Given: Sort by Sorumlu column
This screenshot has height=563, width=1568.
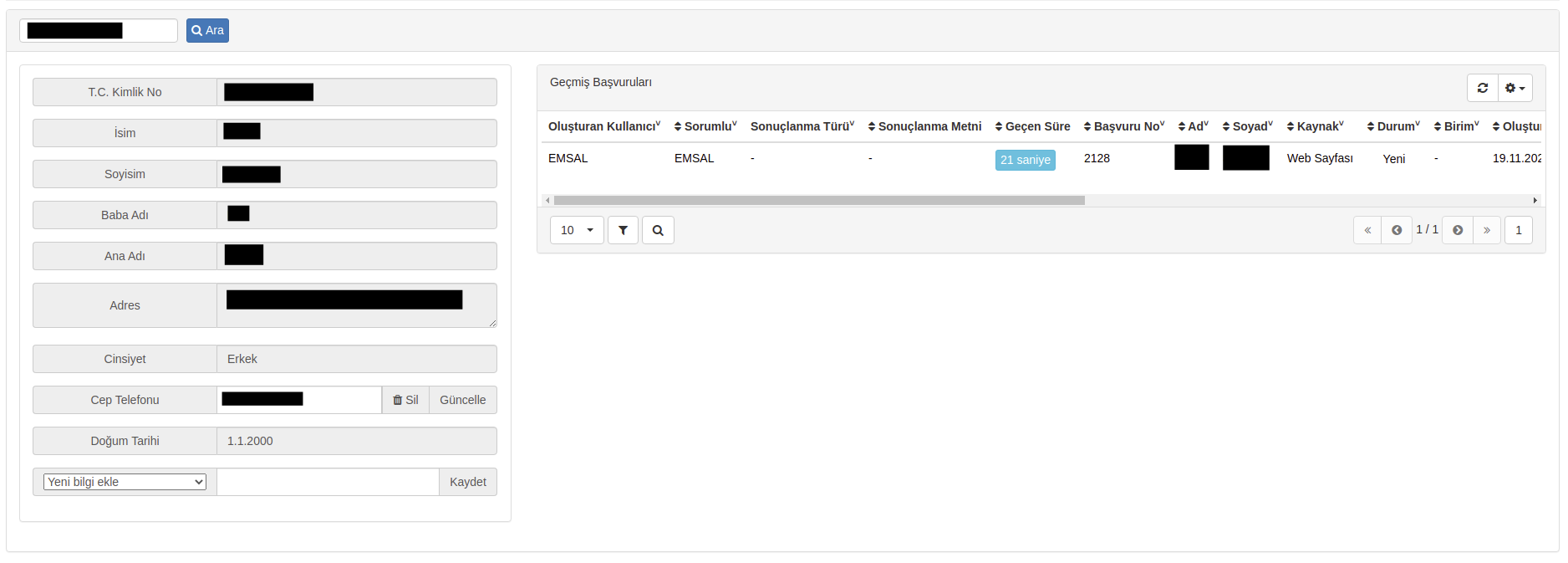Looking at the screenshot, I should pos(705,126).
